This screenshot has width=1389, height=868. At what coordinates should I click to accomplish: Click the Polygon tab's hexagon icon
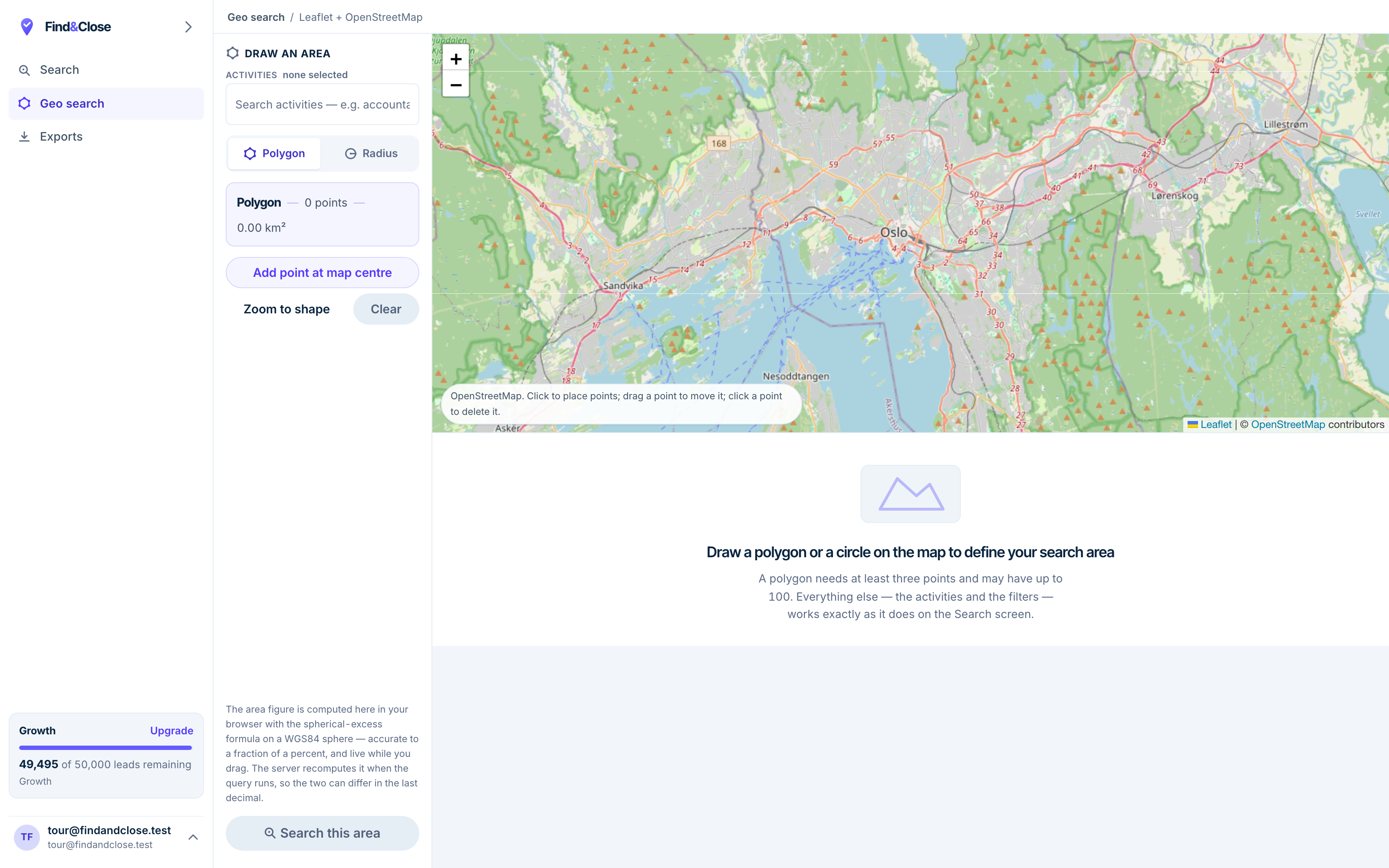coord(250,154)
